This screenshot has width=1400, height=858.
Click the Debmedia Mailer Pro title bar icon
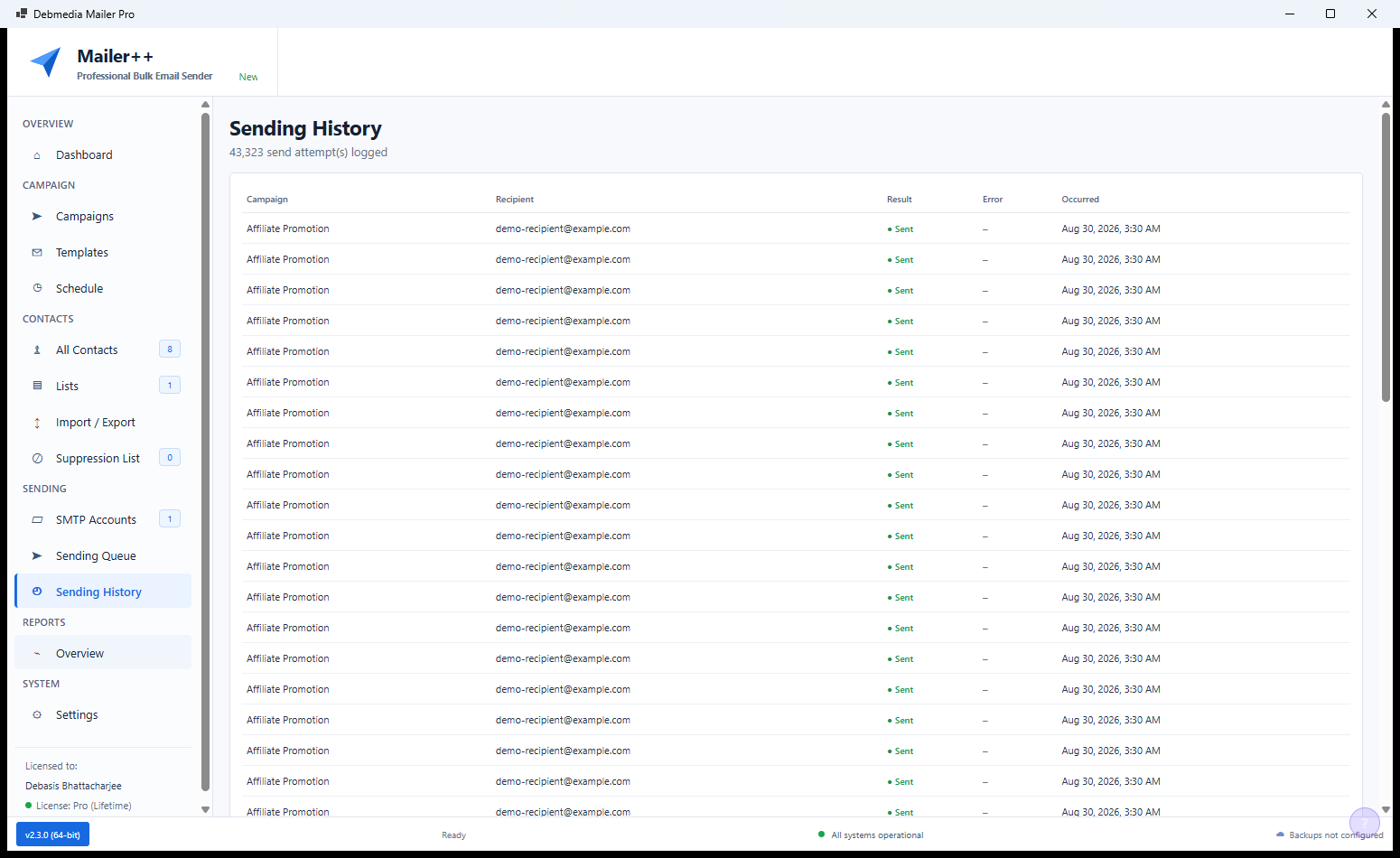point(22,14)
